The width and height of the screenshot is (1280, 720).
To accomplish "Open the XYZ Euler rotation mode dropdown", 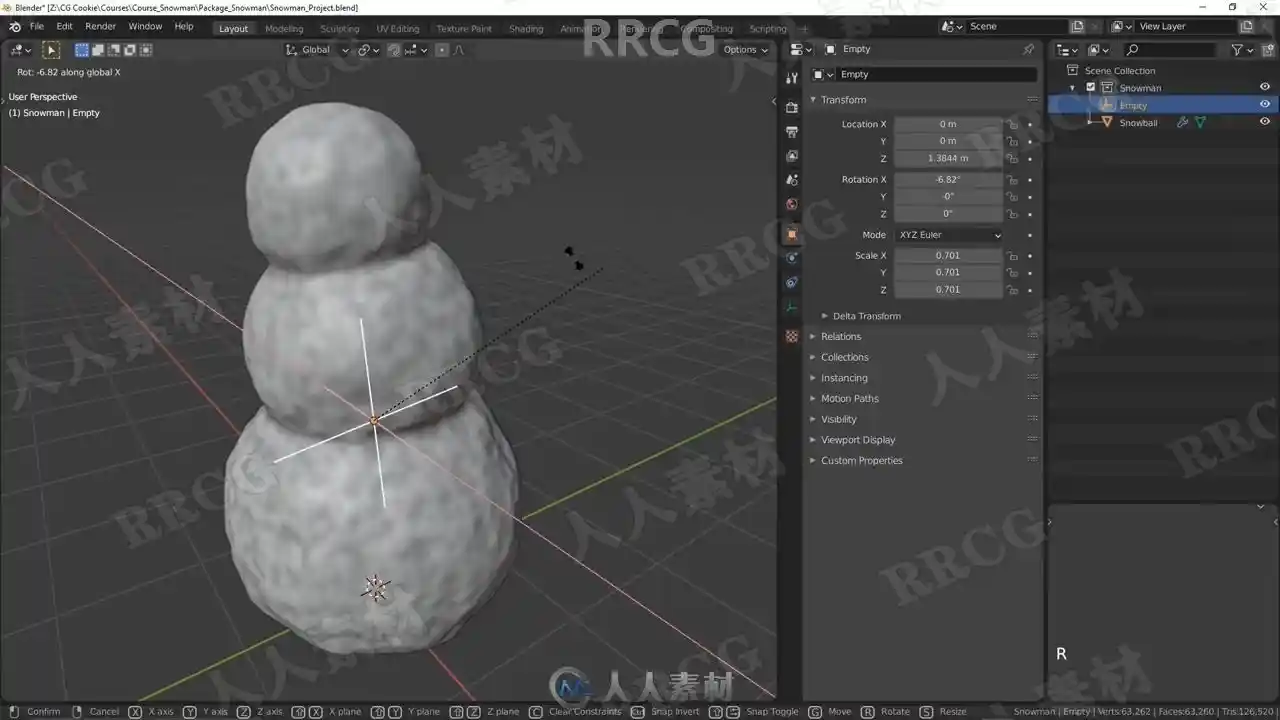I will 948,235.
